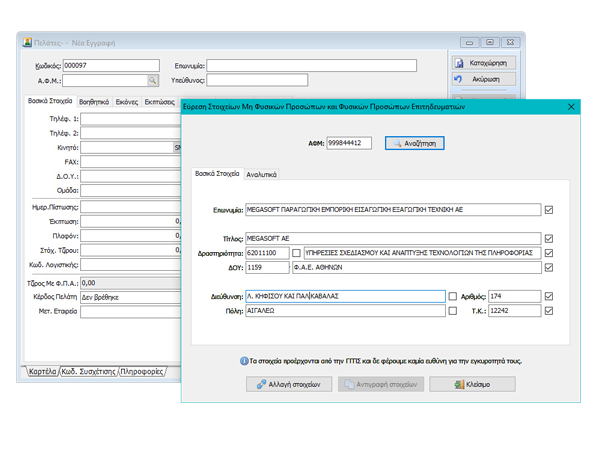Click Δραστηριότητα description field ΥΠΗΡΕΣΙΕΣ ΣΧΕΔΙΑΣΜΟΥ
The height and width of the screenshot is (460, 600).
pyautogui.click(x=422, y=253)
